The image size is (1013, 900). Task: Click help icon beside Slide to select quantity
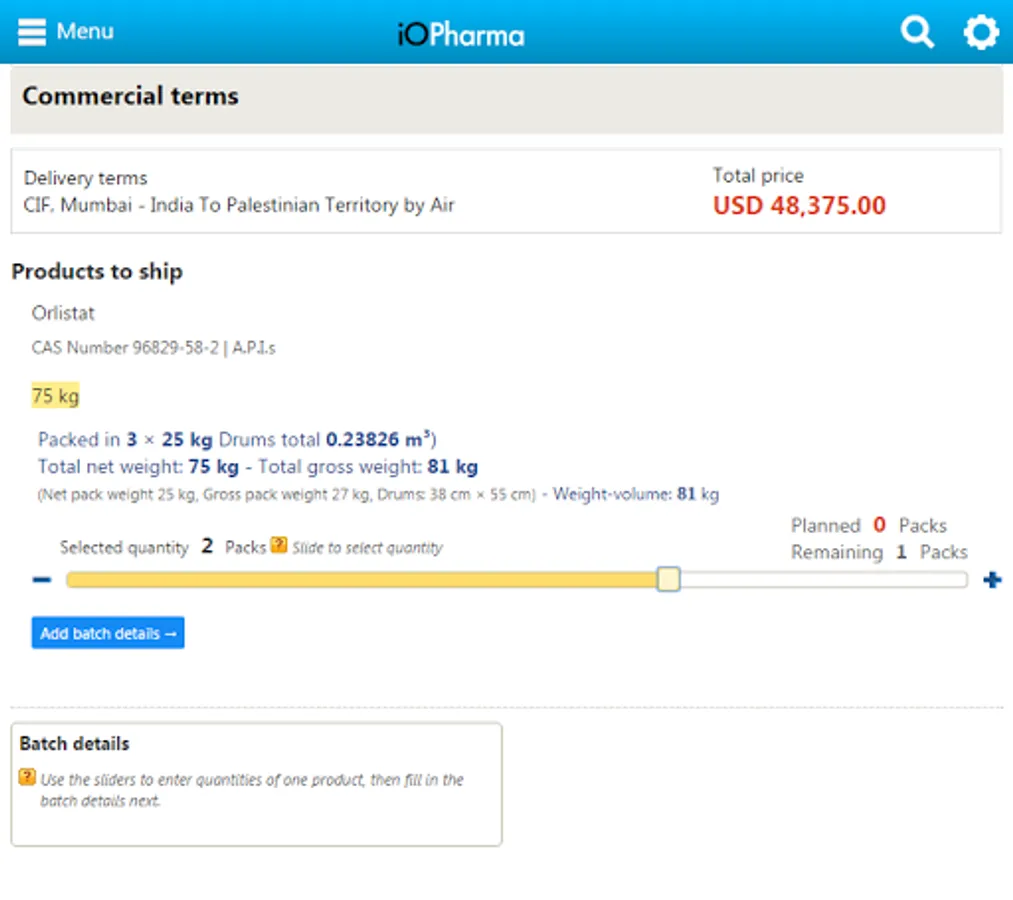tap(279, 546)
